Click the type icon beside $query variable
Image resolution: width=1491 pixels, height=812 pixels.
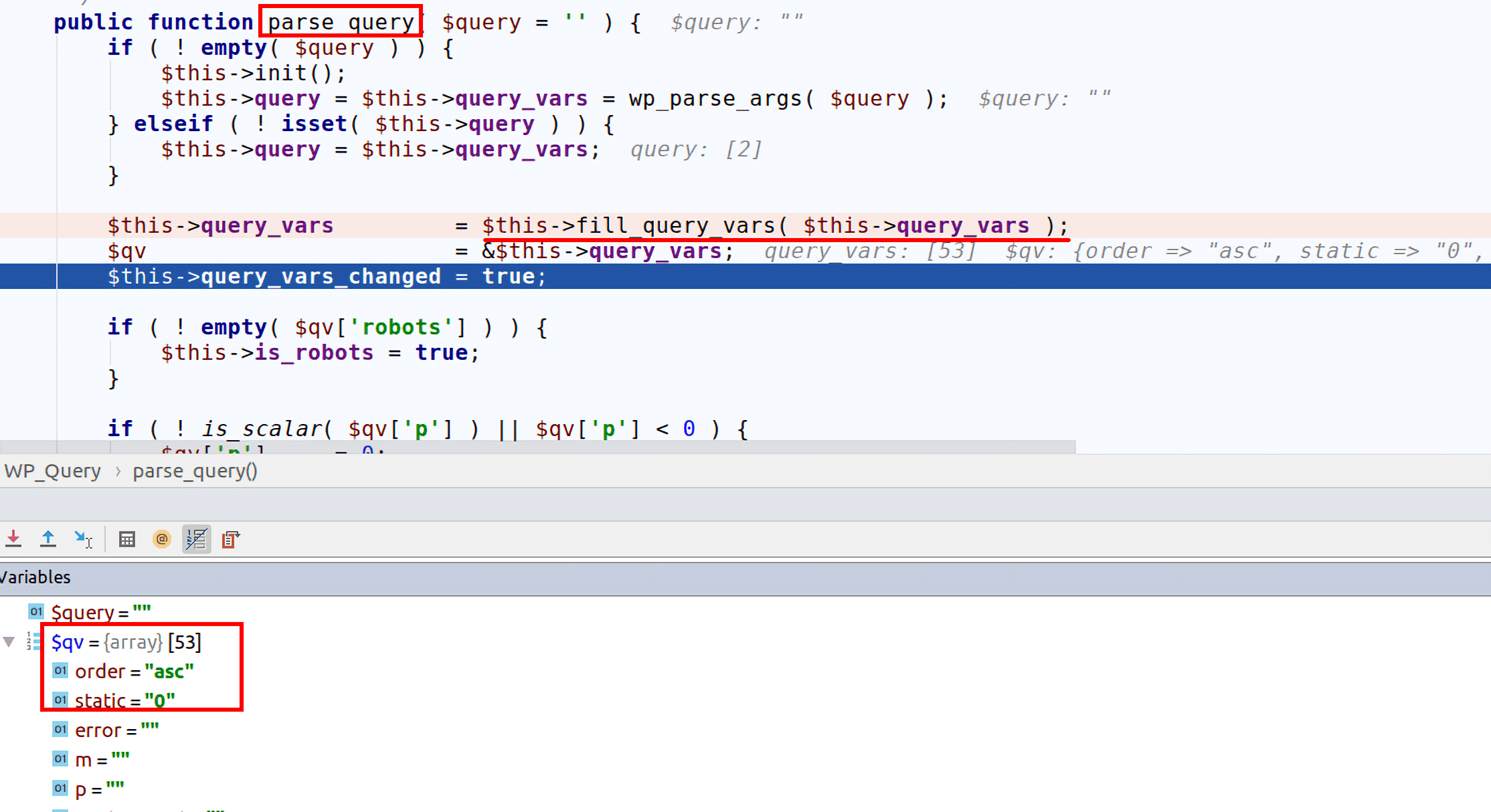pyautogui.click(x=36, y=611)
